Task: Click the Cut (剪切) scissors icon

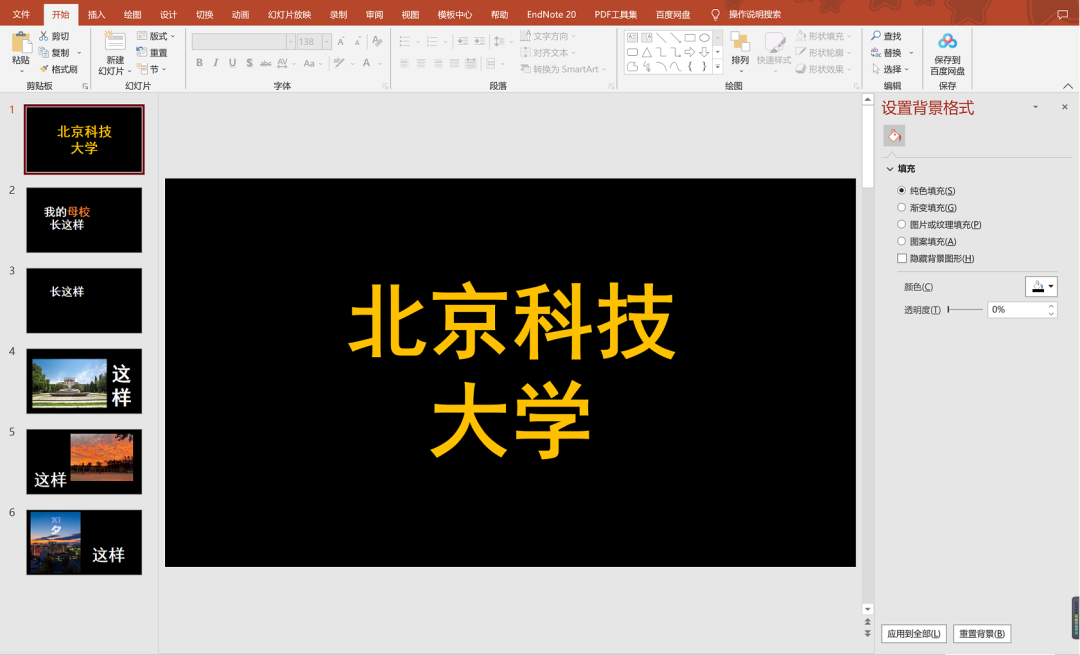Action: (44, 36)
